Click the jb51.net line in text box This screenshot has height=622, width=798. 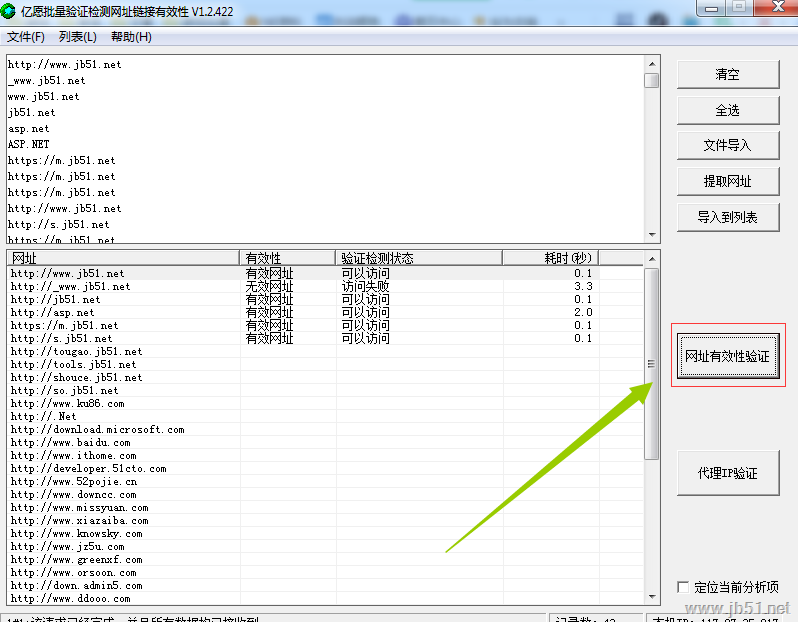[32, 112]
